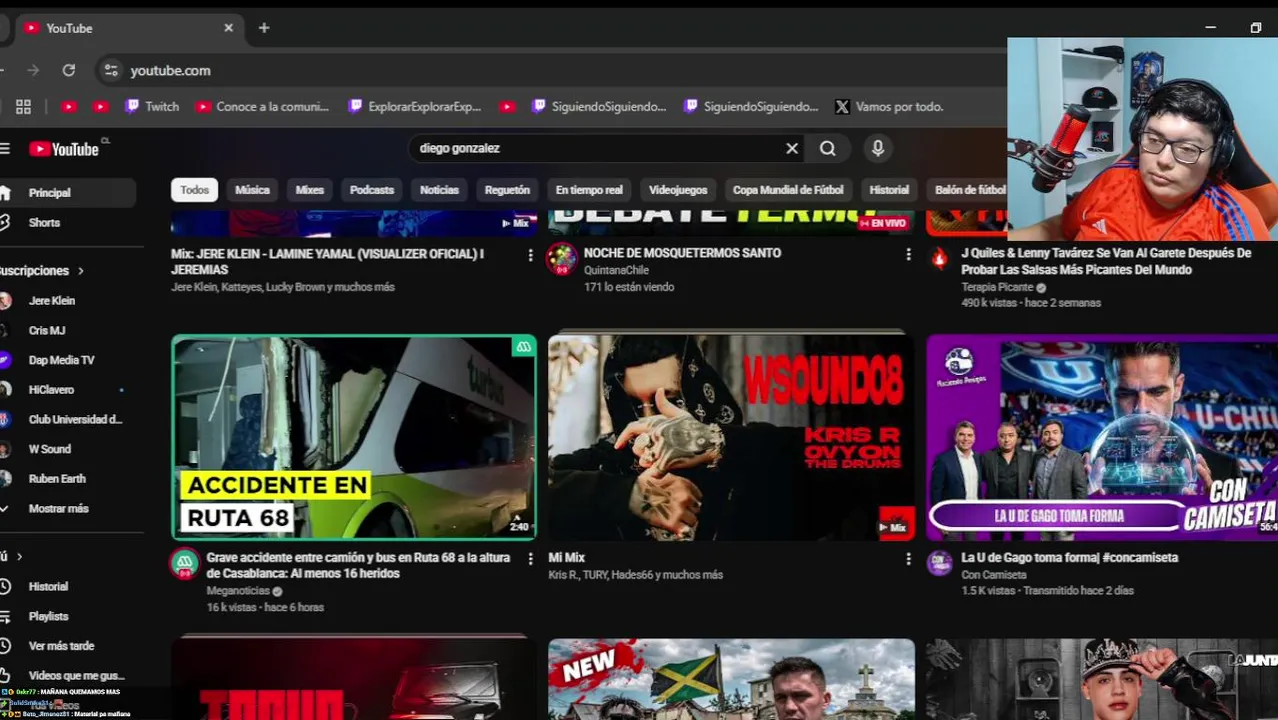Open 'Accidente en Ruta 68' video thumbnail
1278x720 pixels.
[x=354, y=438]
